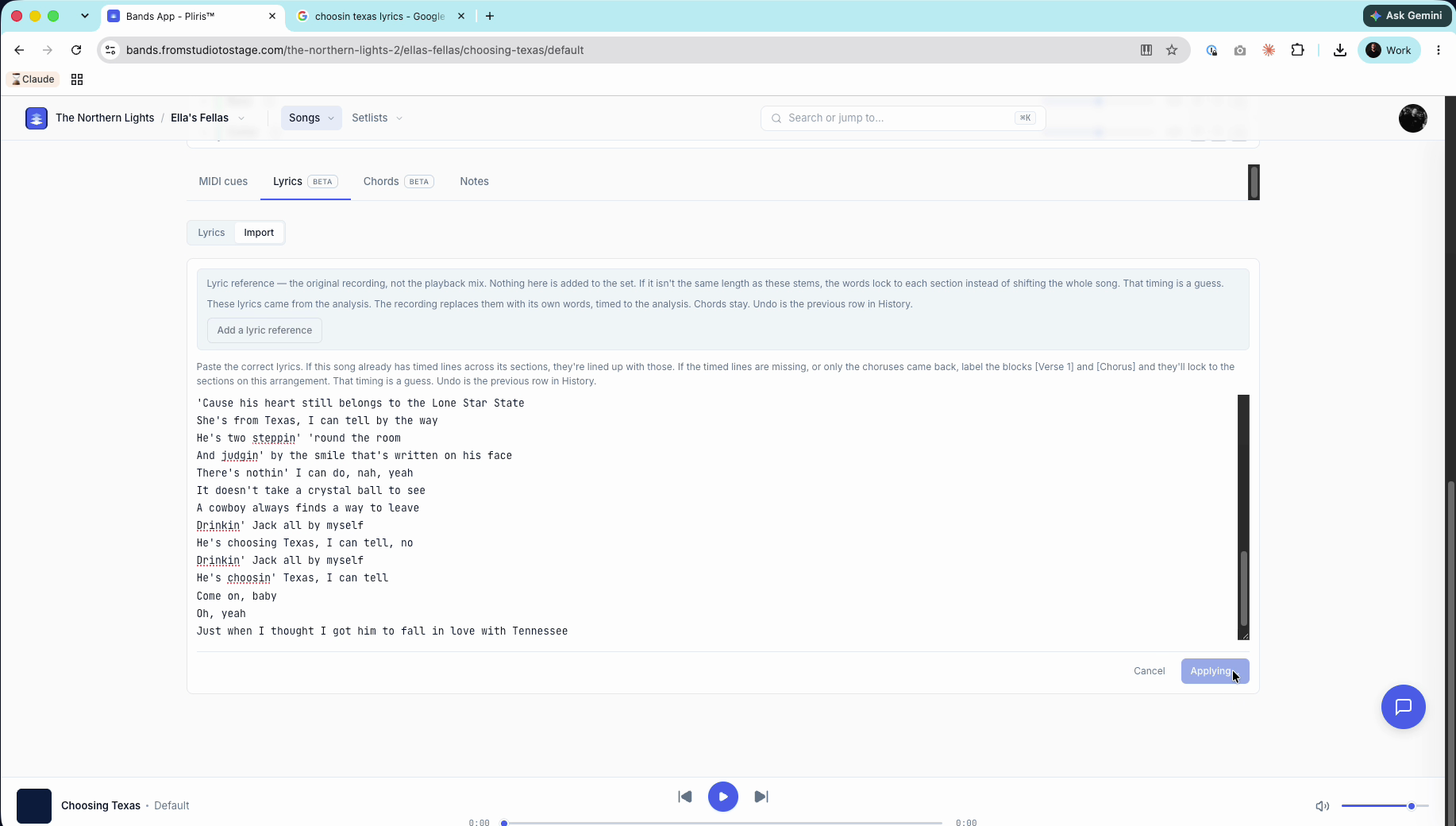Focus the Search or jump to field
This screenshot has width=1456, height=826.
(903, 118)
